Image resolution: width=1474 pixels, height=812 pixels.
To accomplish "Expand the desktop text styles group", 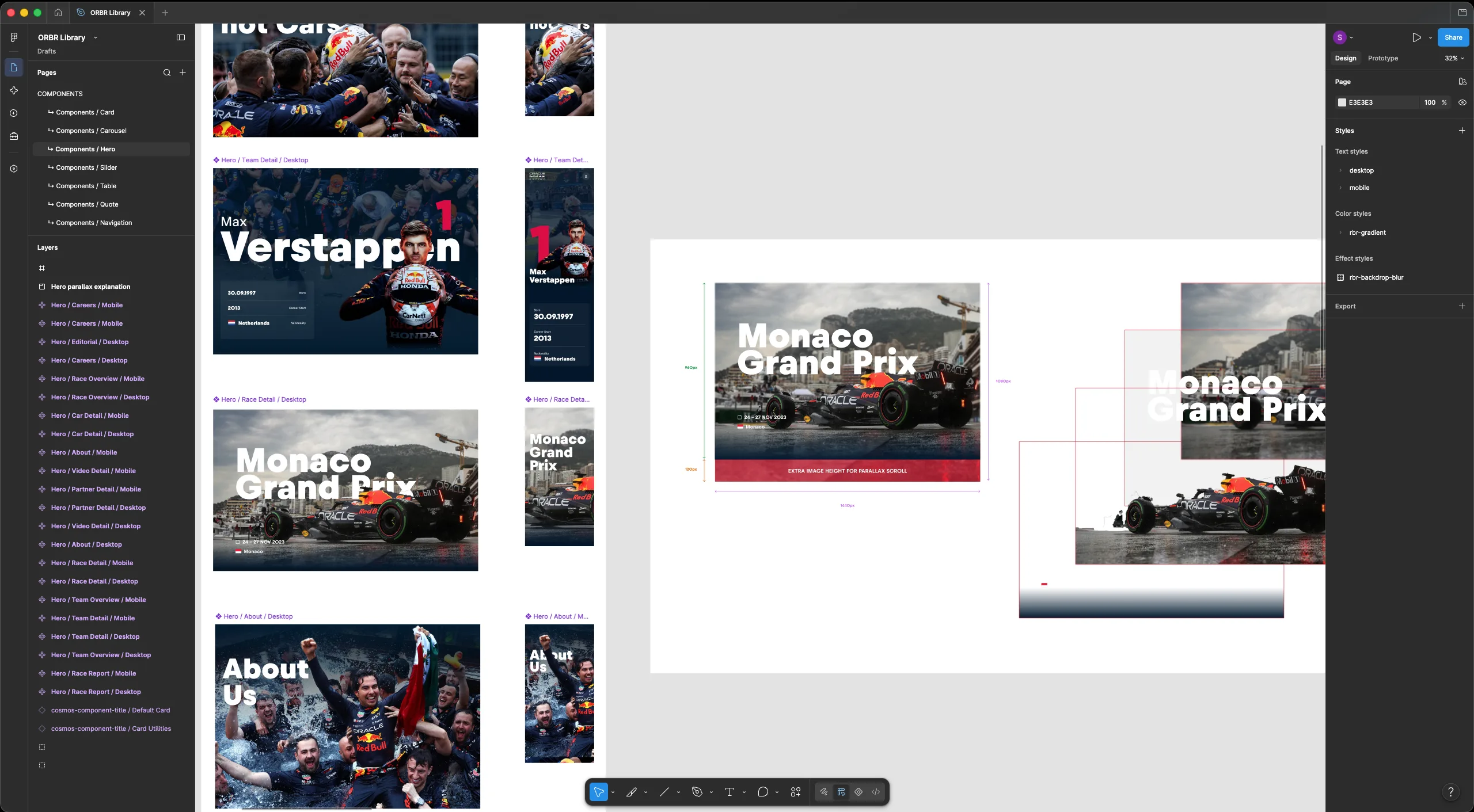I will [1340, 170].
